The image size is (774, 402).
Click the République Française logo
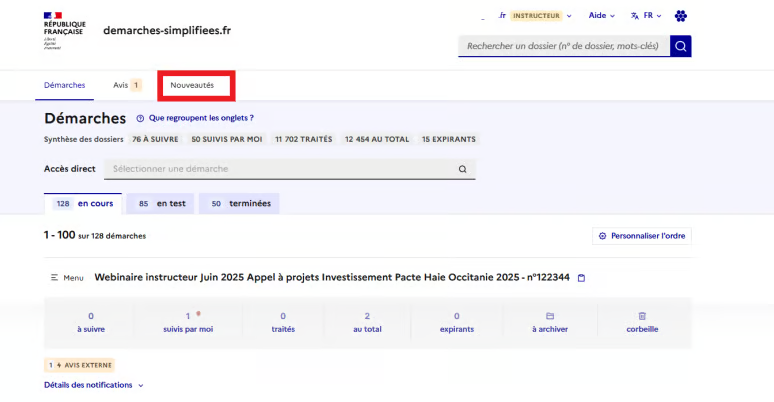(x=65, y=30)
